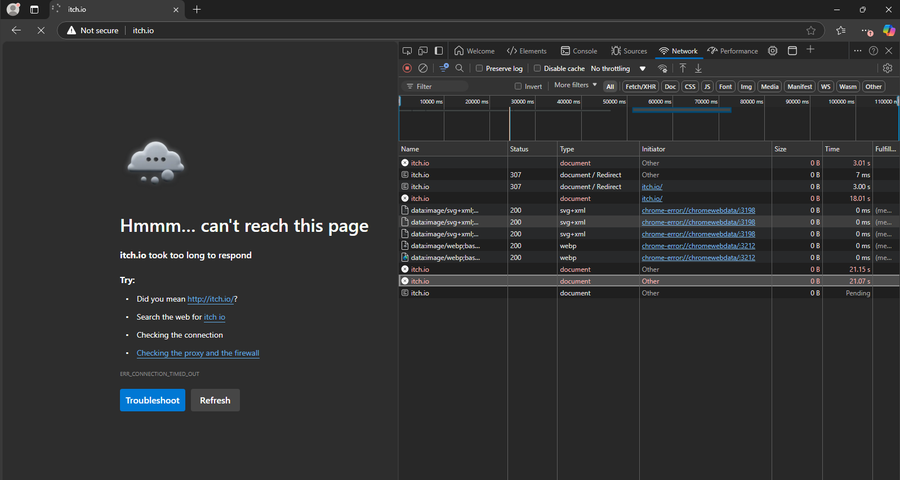Toggle the JS type filter
The width and height of the screenshot is (900, 480).
[707, 87]
